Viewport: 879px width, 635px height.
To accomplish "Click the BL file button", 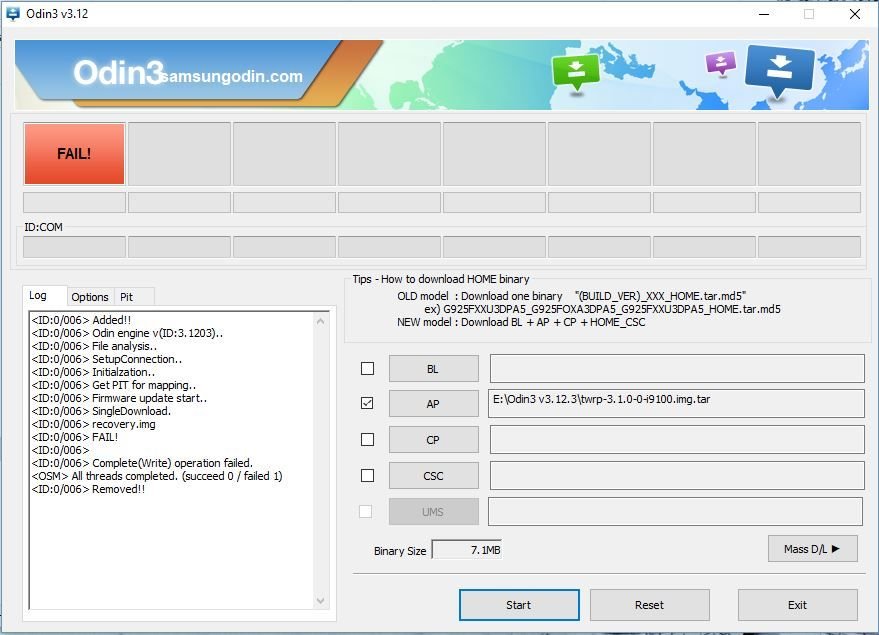I will (x=433, y=369).
